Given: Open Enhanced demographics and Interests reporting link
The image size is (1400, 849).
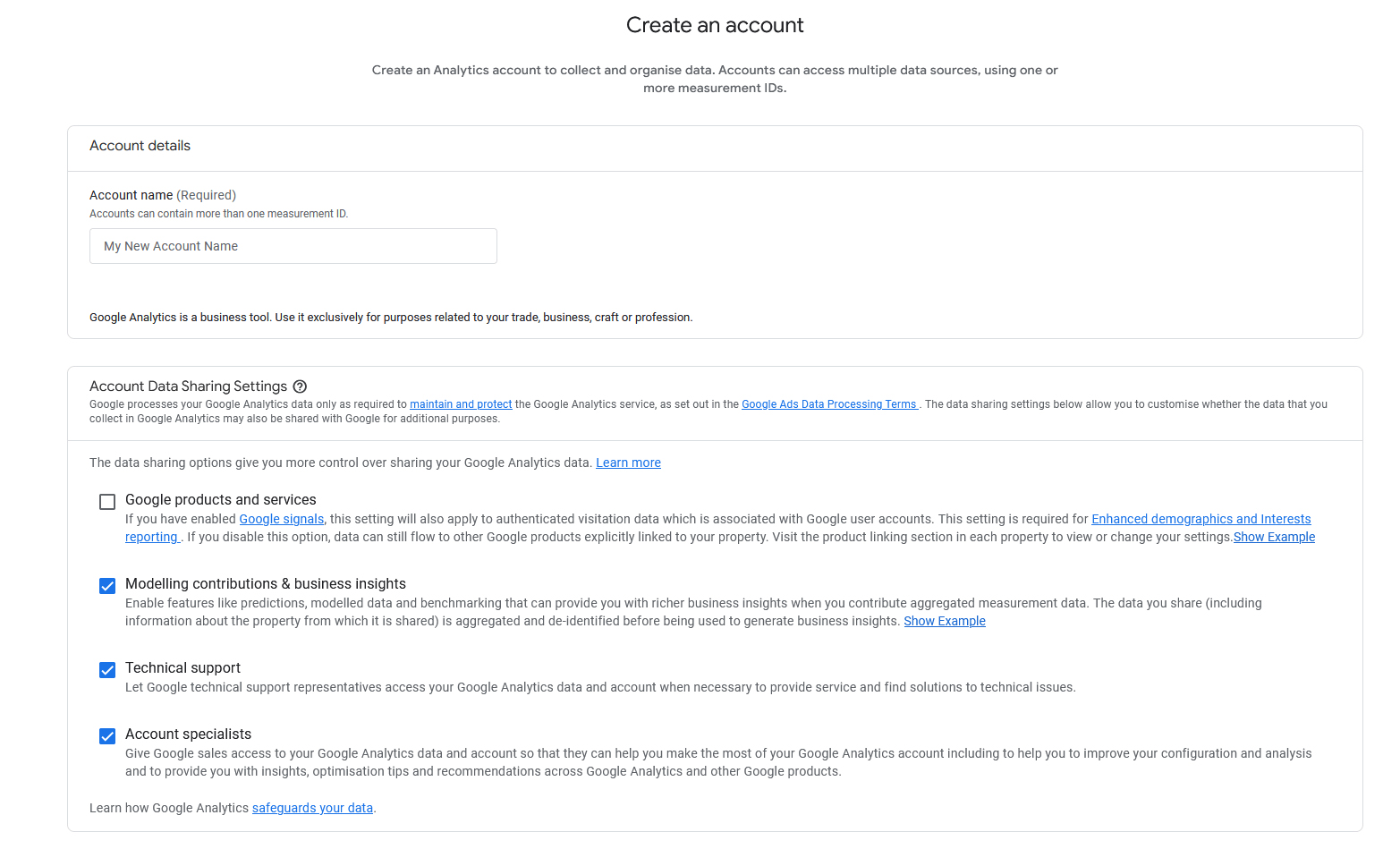Looking at the screenshot, I should (x=1201, y=519).
